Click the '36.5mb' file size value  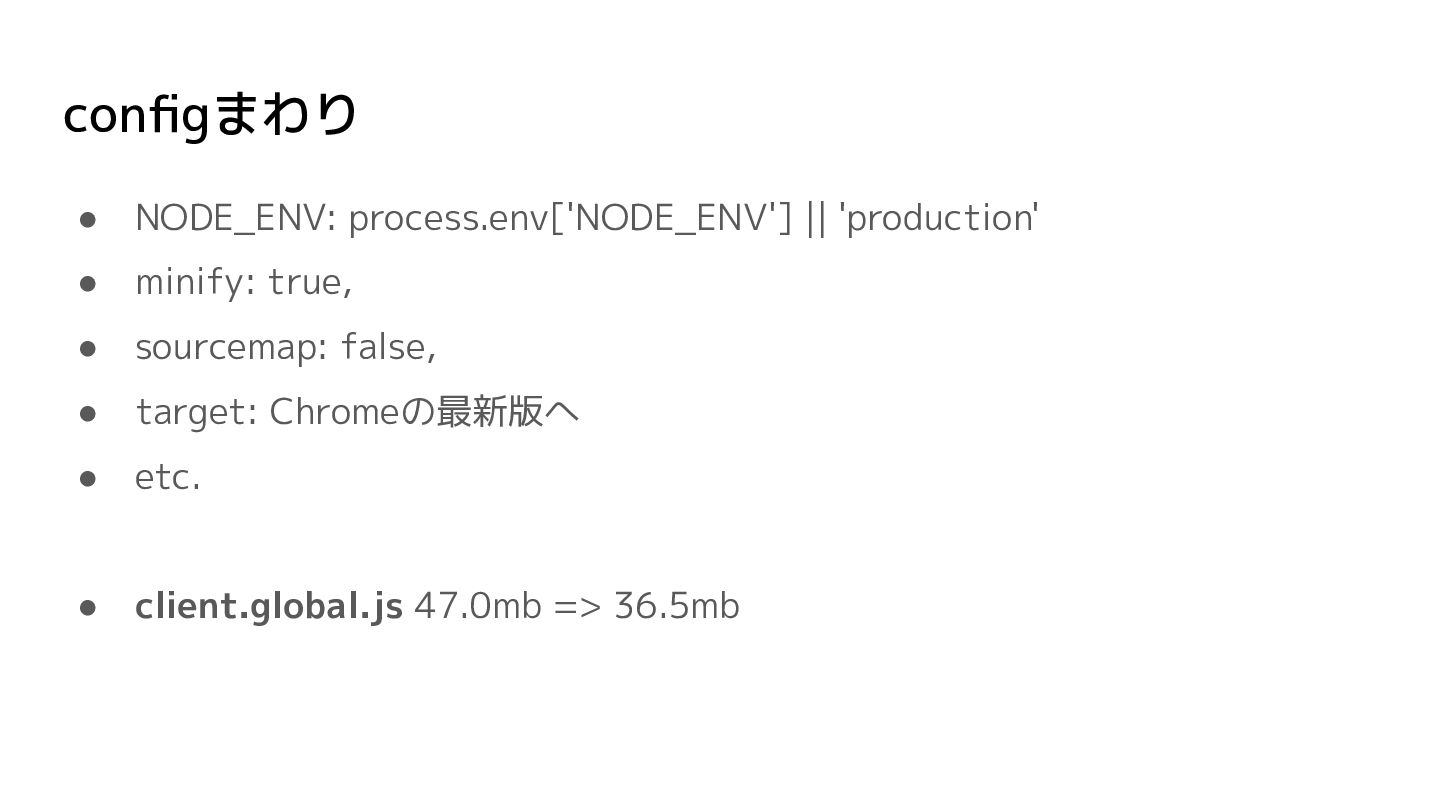click(676, 606)
